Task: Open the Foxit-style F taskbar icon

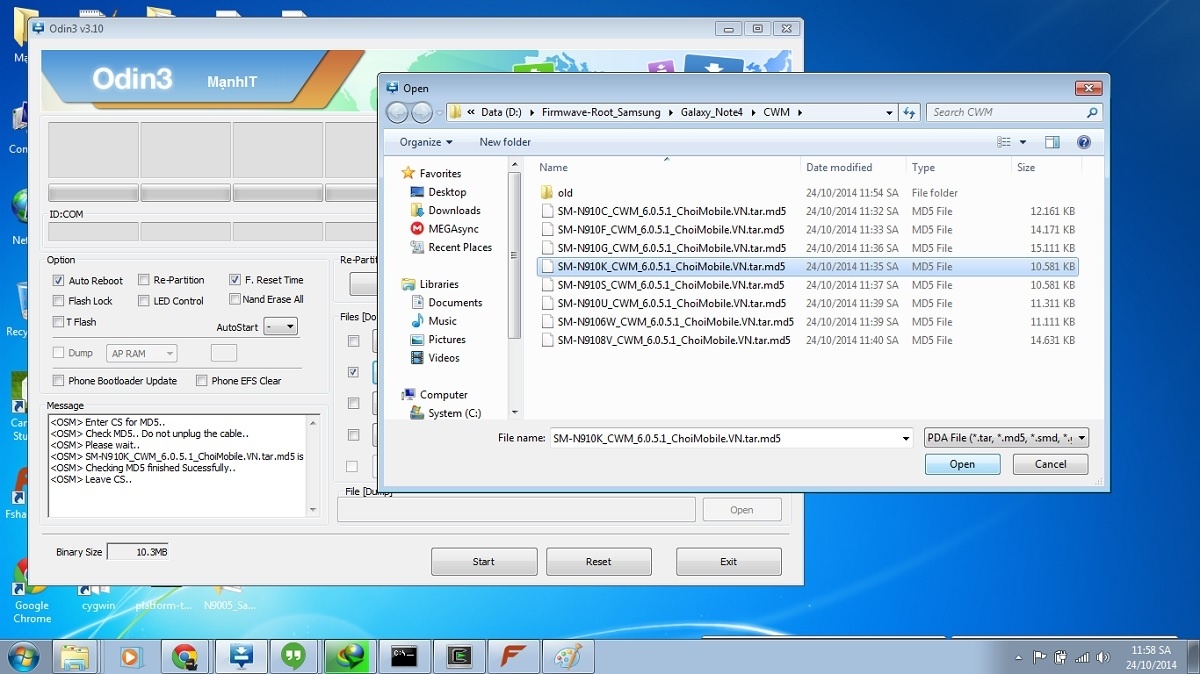Action: pos(513,657)
